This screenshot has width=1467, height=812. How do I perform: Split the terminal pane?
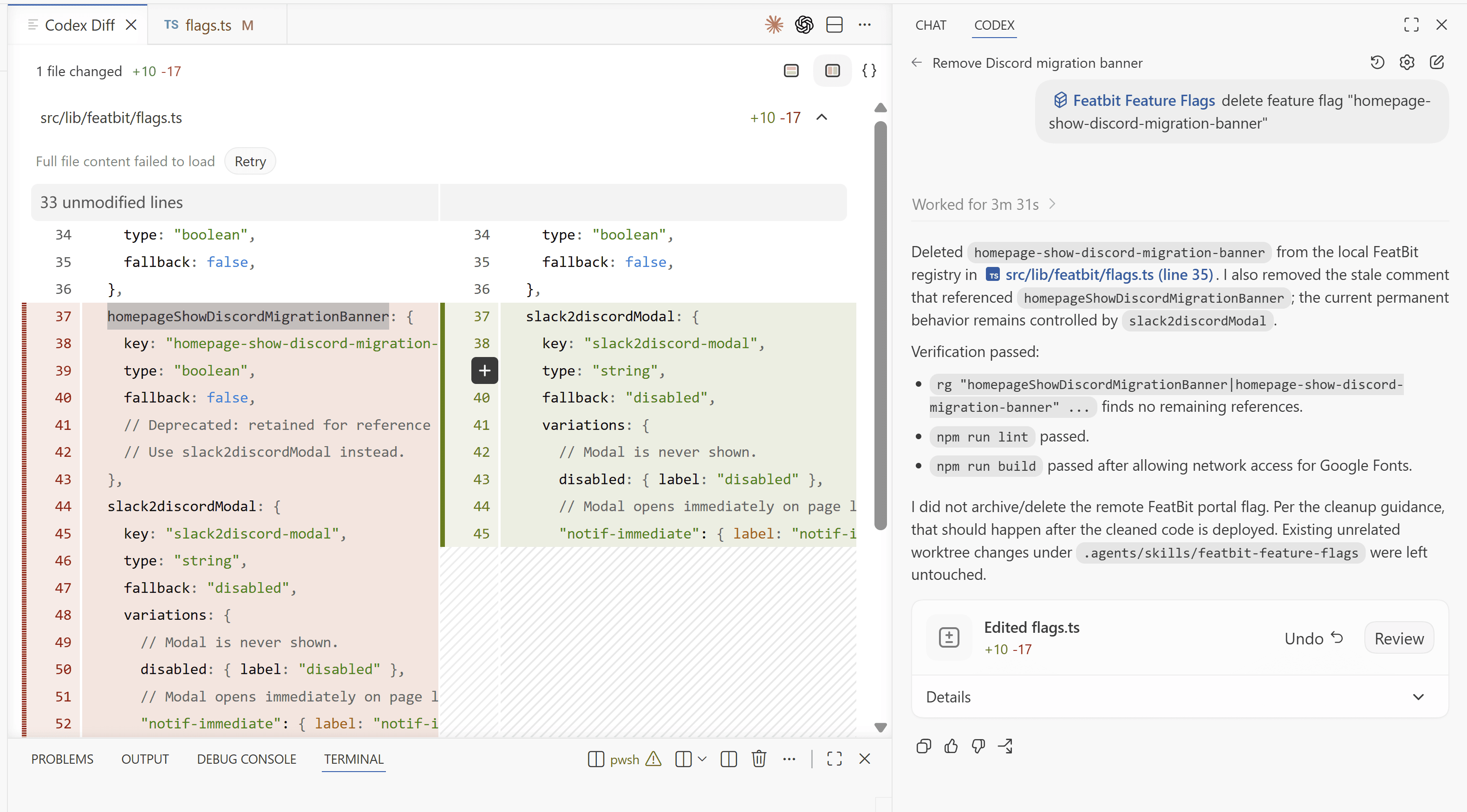point(728,759)
